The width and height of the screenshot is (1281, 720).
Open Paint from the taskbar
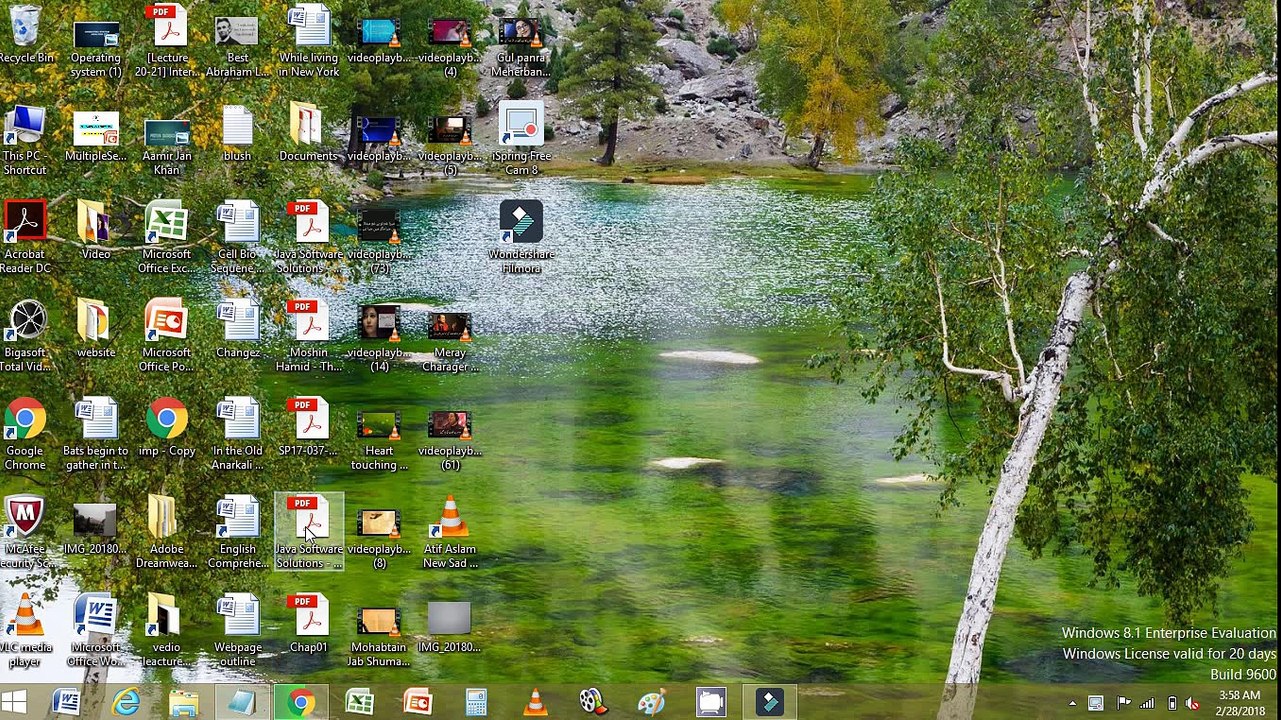(x=652, y=702)
